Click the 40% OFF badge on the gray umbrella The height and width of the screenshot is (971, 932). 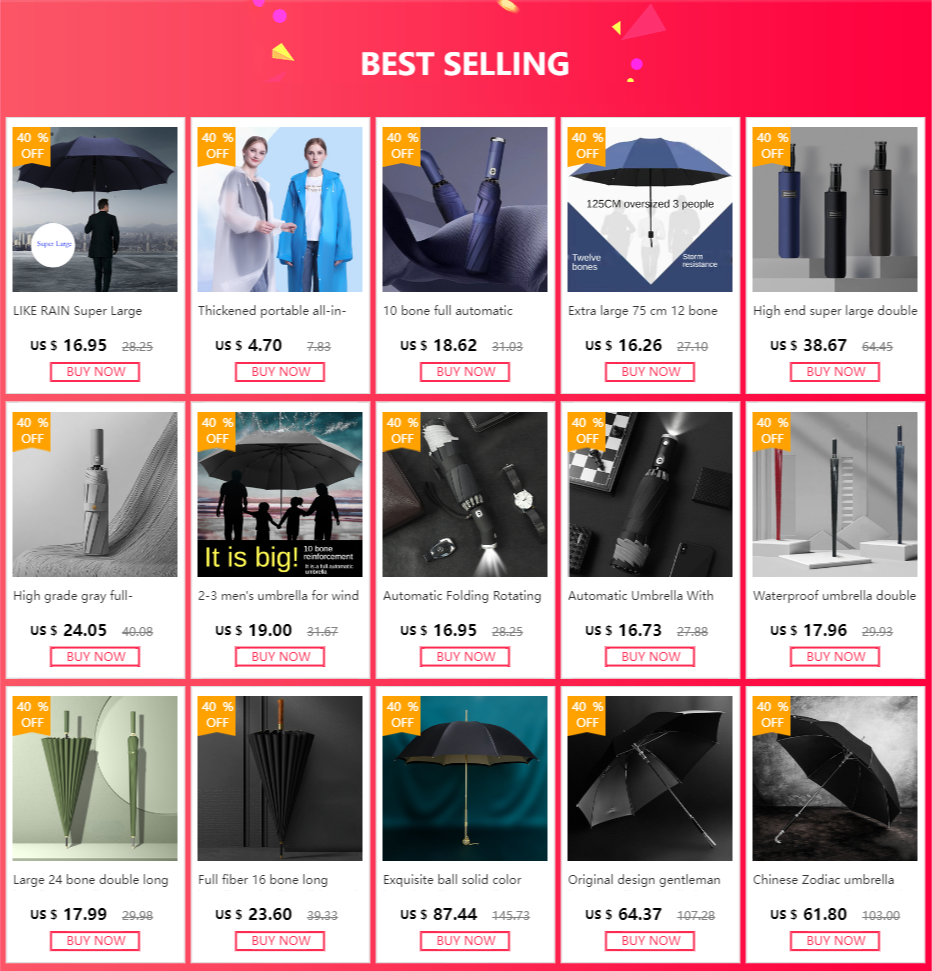point(32,431)
